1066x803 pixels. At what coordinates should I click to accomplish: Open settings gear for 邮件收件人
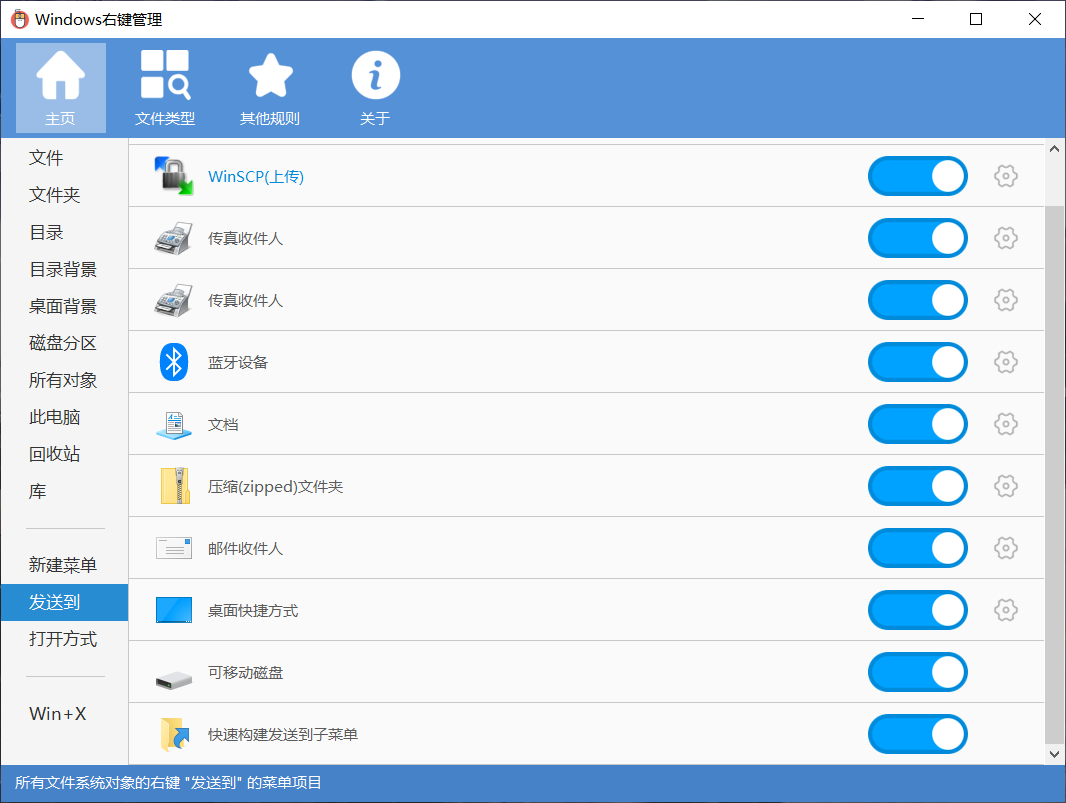1005,548
